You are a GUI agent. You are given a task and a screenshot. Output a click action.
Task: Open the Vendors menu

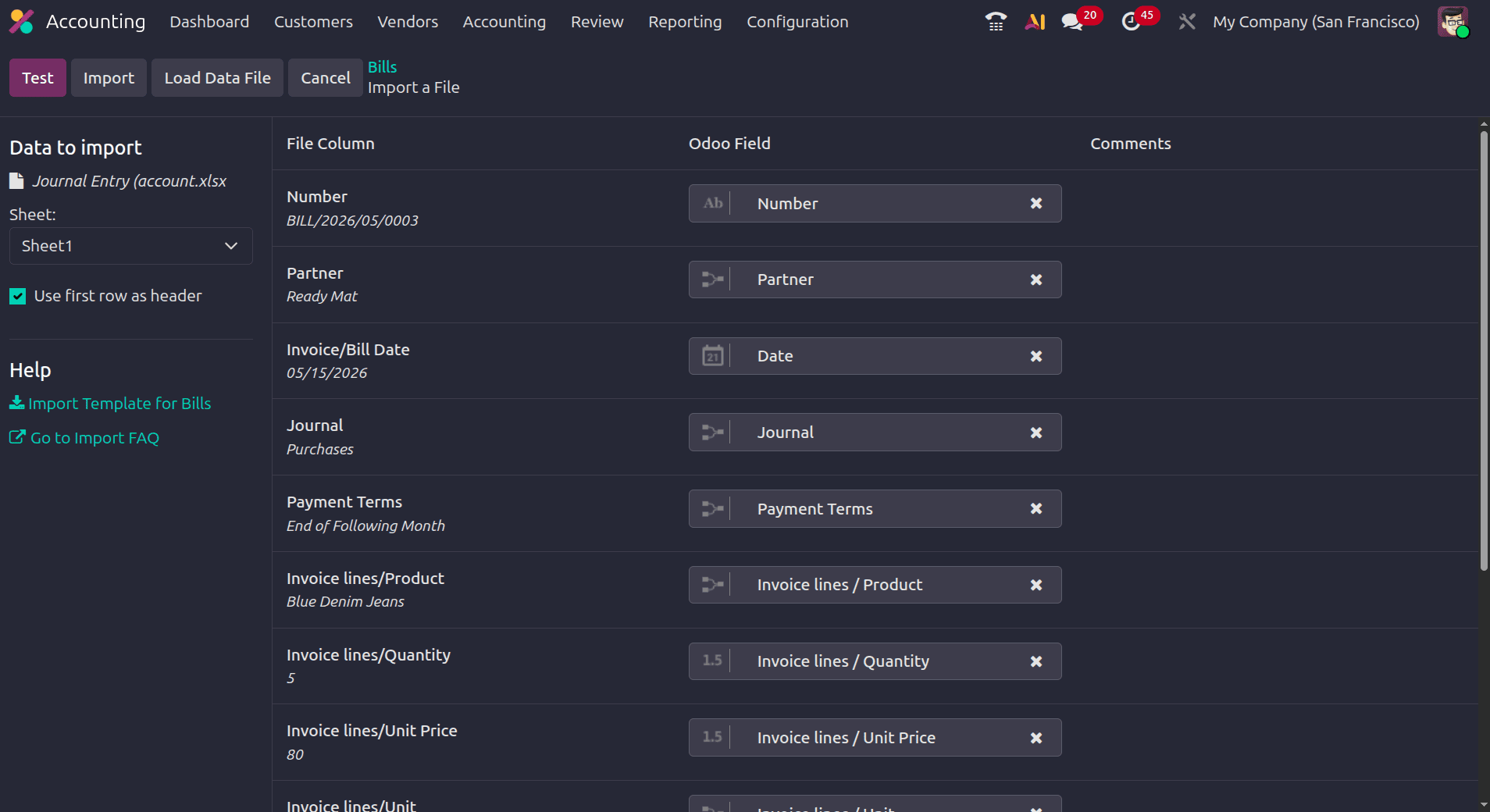coord(408,22)
